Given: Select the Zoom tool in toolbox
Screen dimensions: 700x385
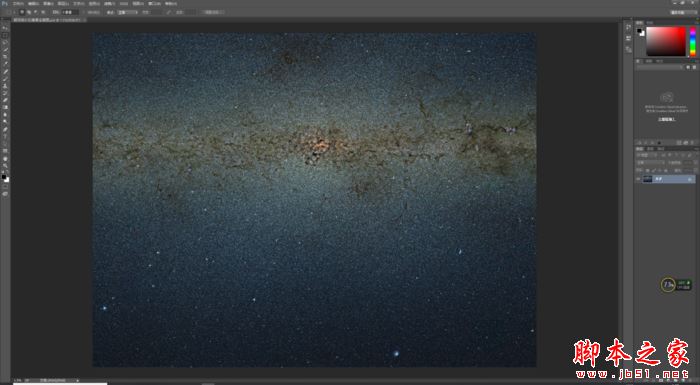Looking at the screenshot, I should pyautogui.click(x=5, y=165).
